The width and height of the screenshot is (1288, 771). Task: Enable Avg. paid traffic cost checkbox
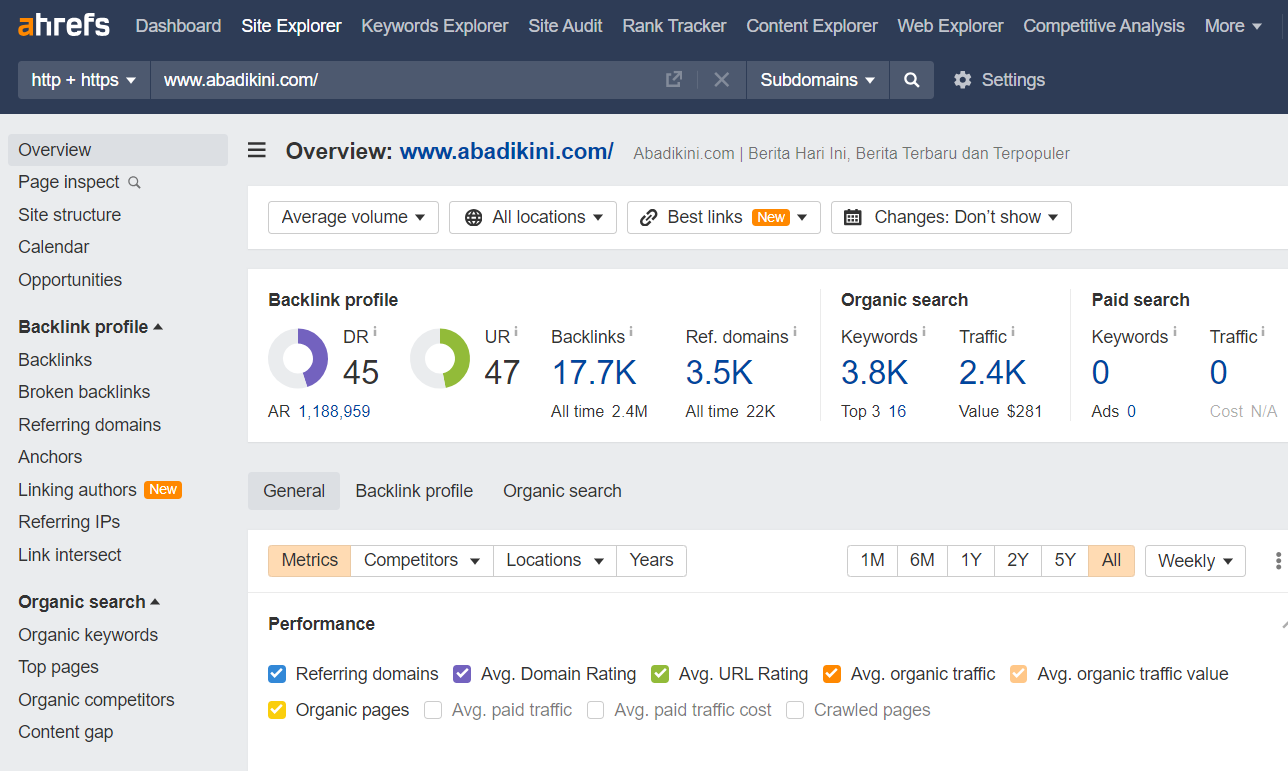[x=596, y=710]
